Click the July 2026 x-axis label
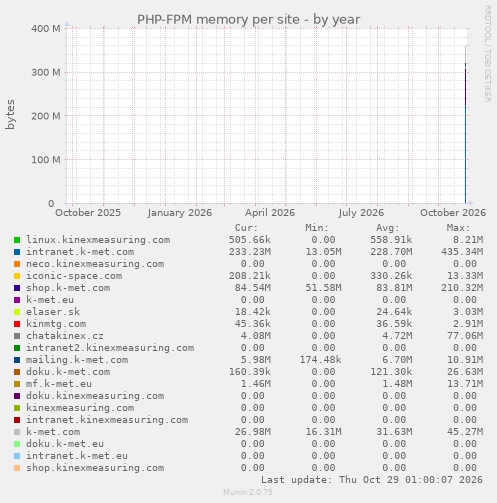 click(361, 213)
